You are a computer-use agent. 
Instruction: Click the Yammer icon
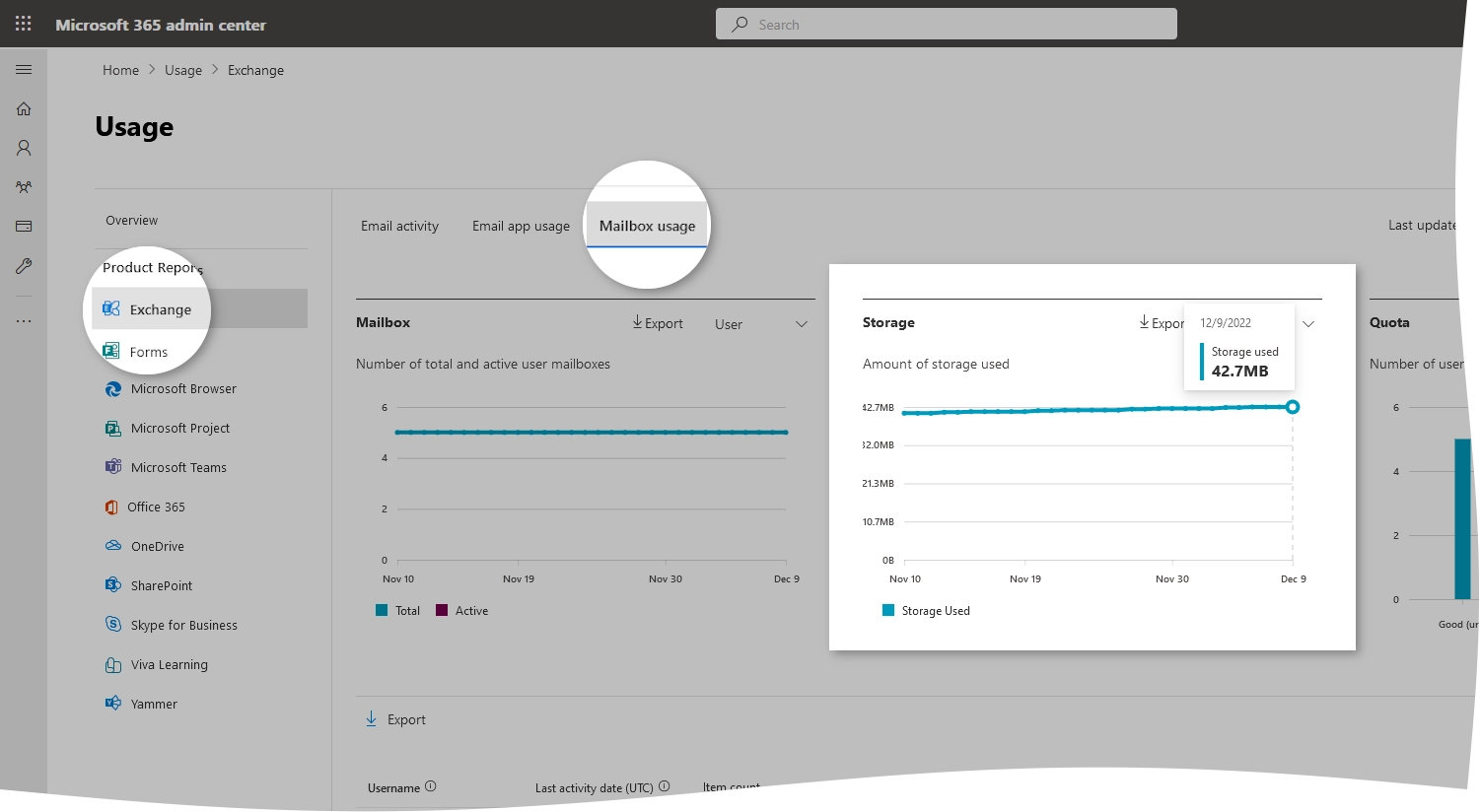[x=113, y=704]
